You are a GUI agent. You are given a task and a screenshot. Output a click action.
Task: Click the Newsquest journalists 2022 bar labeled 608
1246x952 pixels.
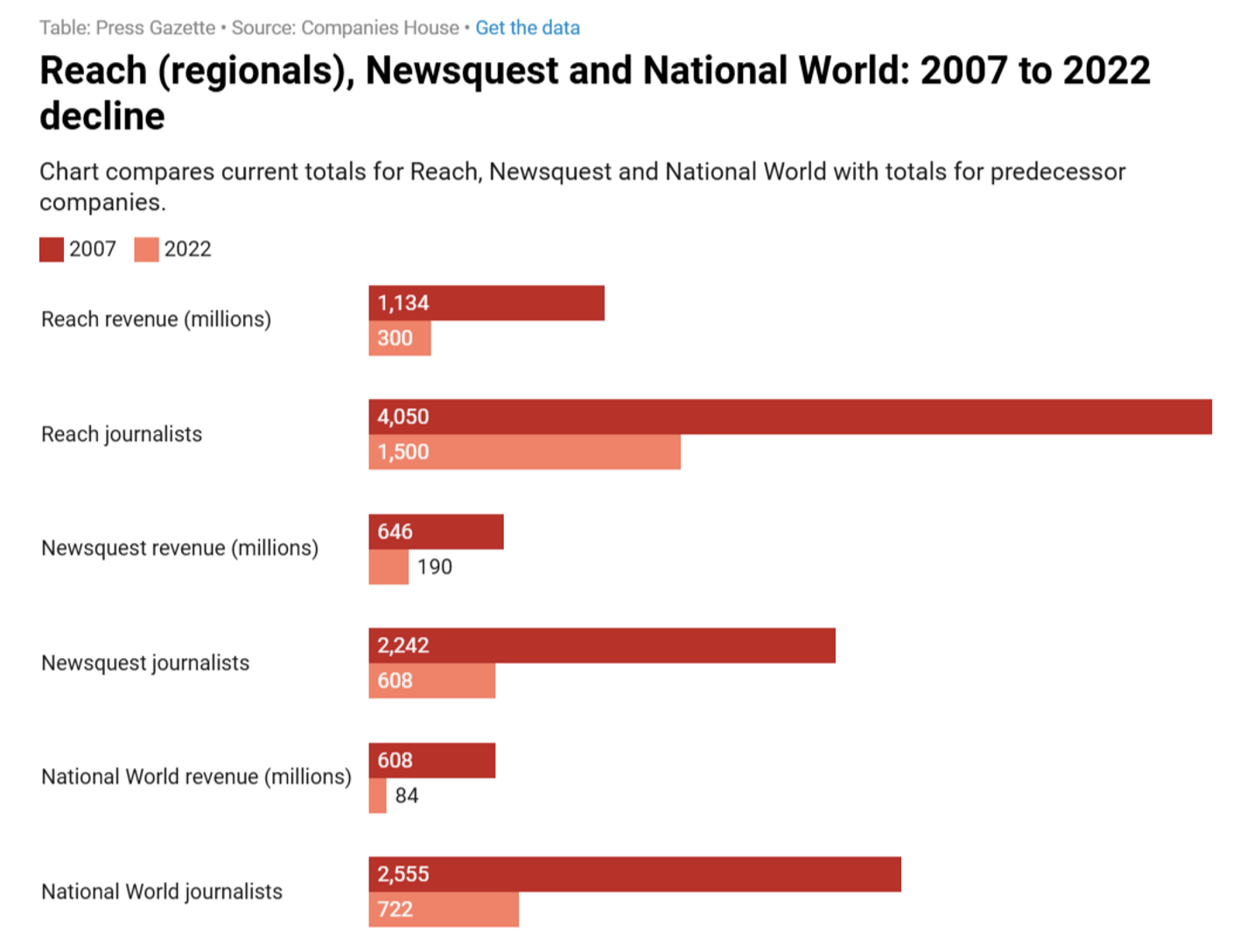tap(432, 681)
